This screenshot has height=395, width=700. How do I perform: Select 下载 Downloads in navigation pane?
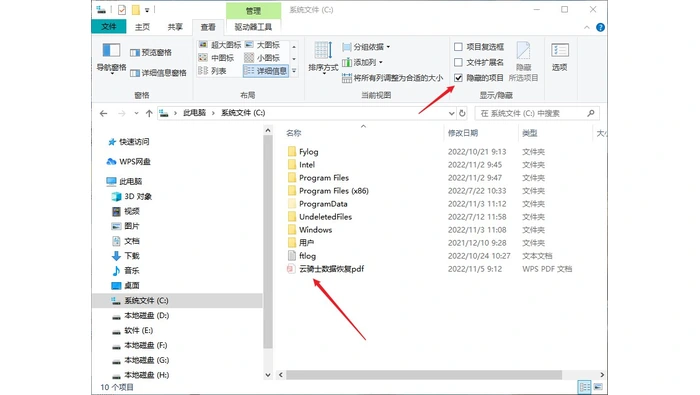(125, 256)
